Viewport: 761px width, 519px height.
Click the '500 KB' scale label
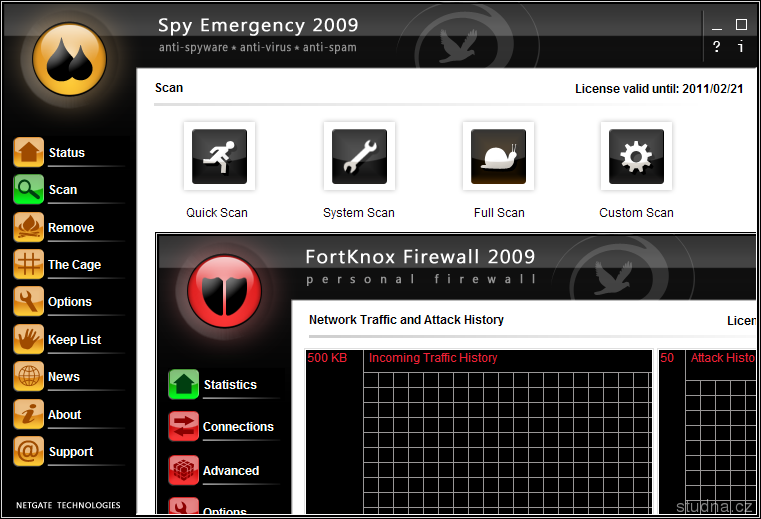[x=327, y=358]
